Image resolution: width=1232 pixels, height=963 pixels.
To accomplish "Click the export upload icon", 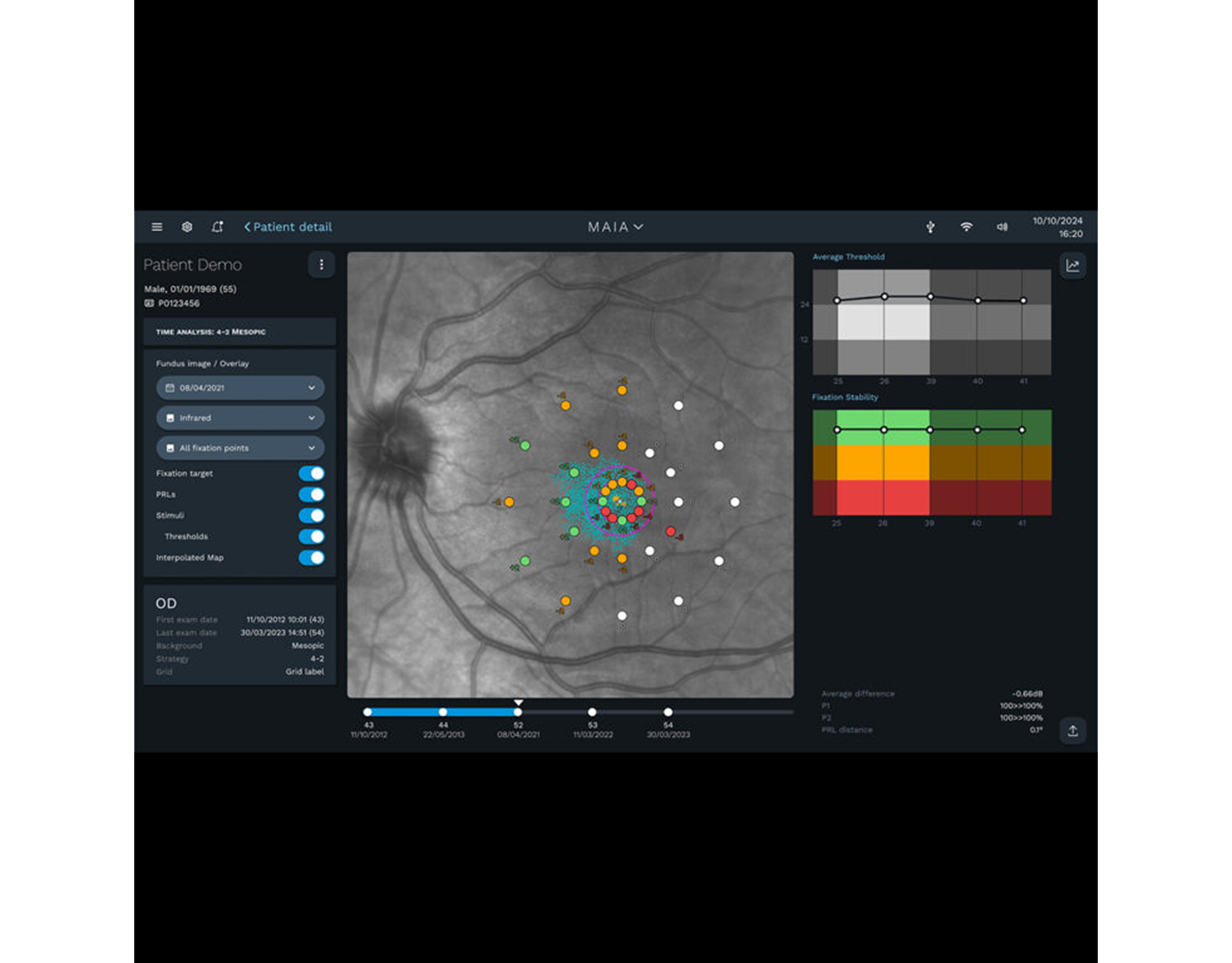I will 1072,731.
